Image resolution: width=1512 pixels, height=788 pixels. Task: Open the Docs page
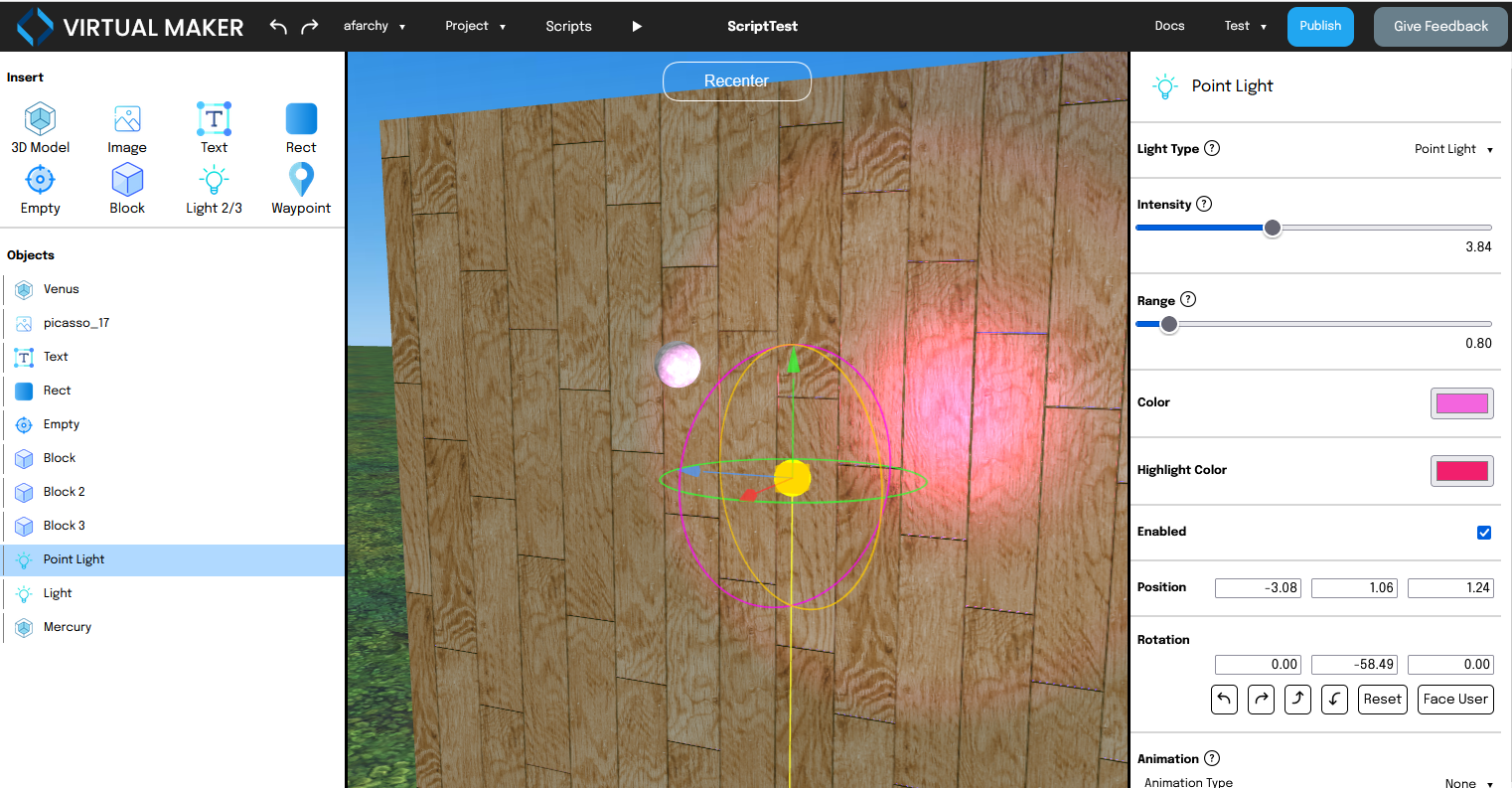(x=1169, y=26)
